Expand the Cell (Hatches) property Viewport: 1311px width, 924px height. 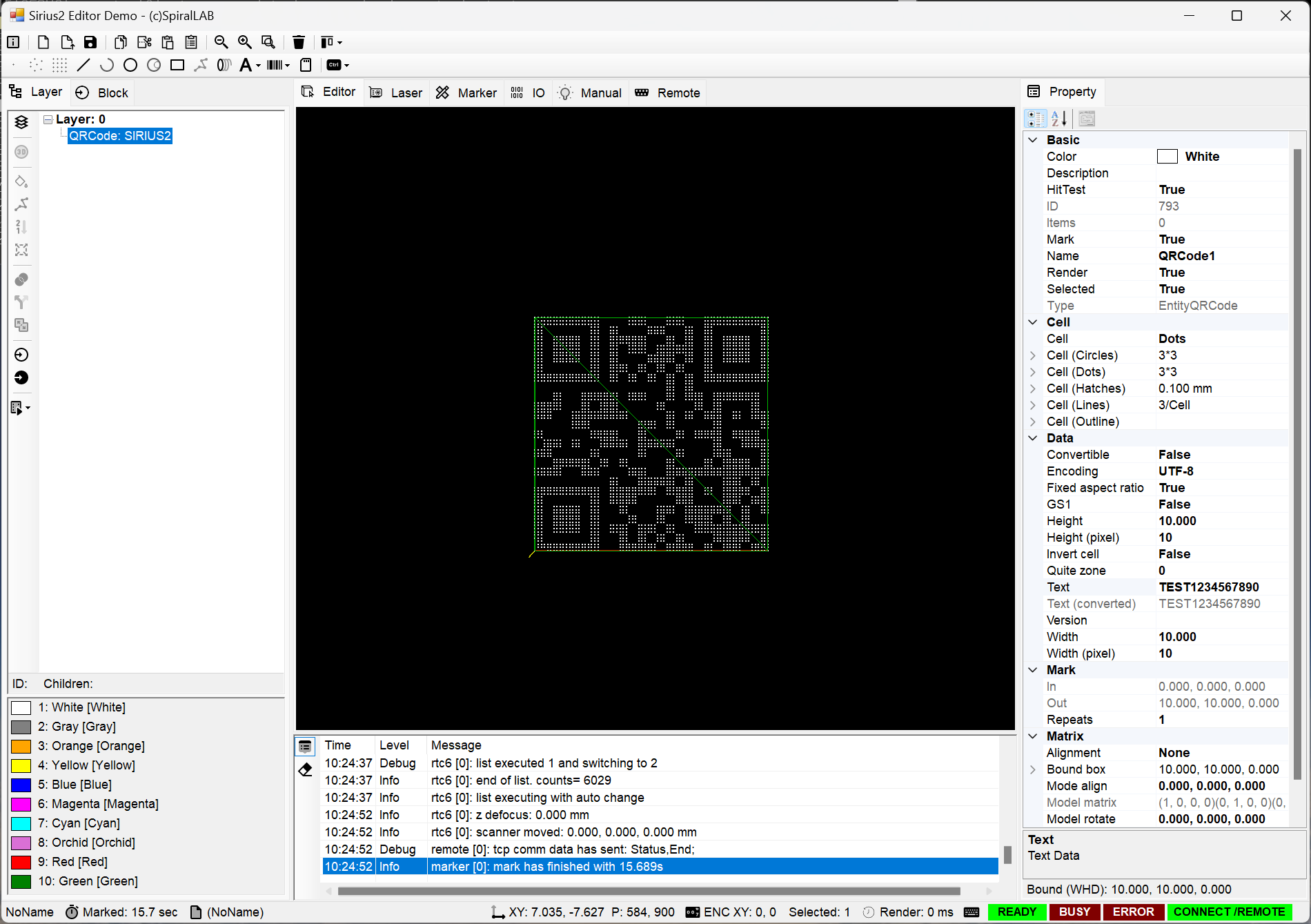[1033, 389]
